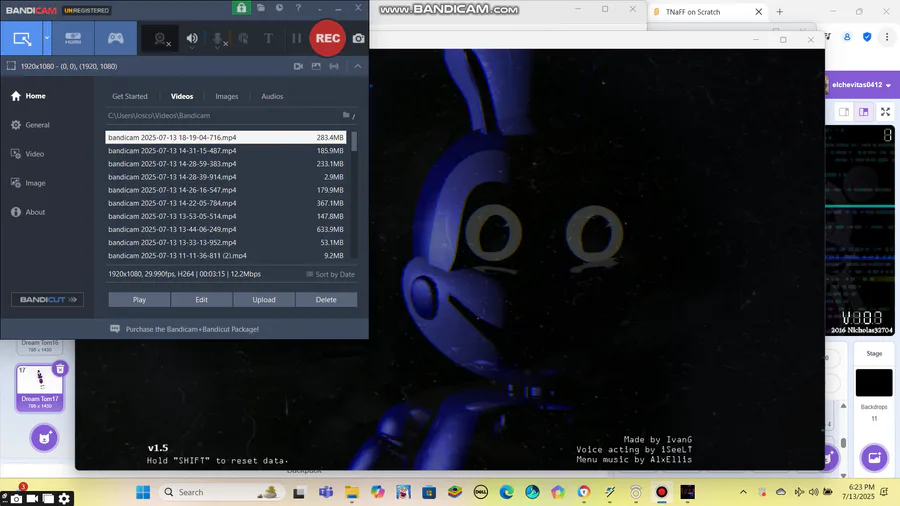Select bandicam 2025-07-13 18-19-04-716.mp4
Screen dimensions: 900x506
(x=226, y=138)
